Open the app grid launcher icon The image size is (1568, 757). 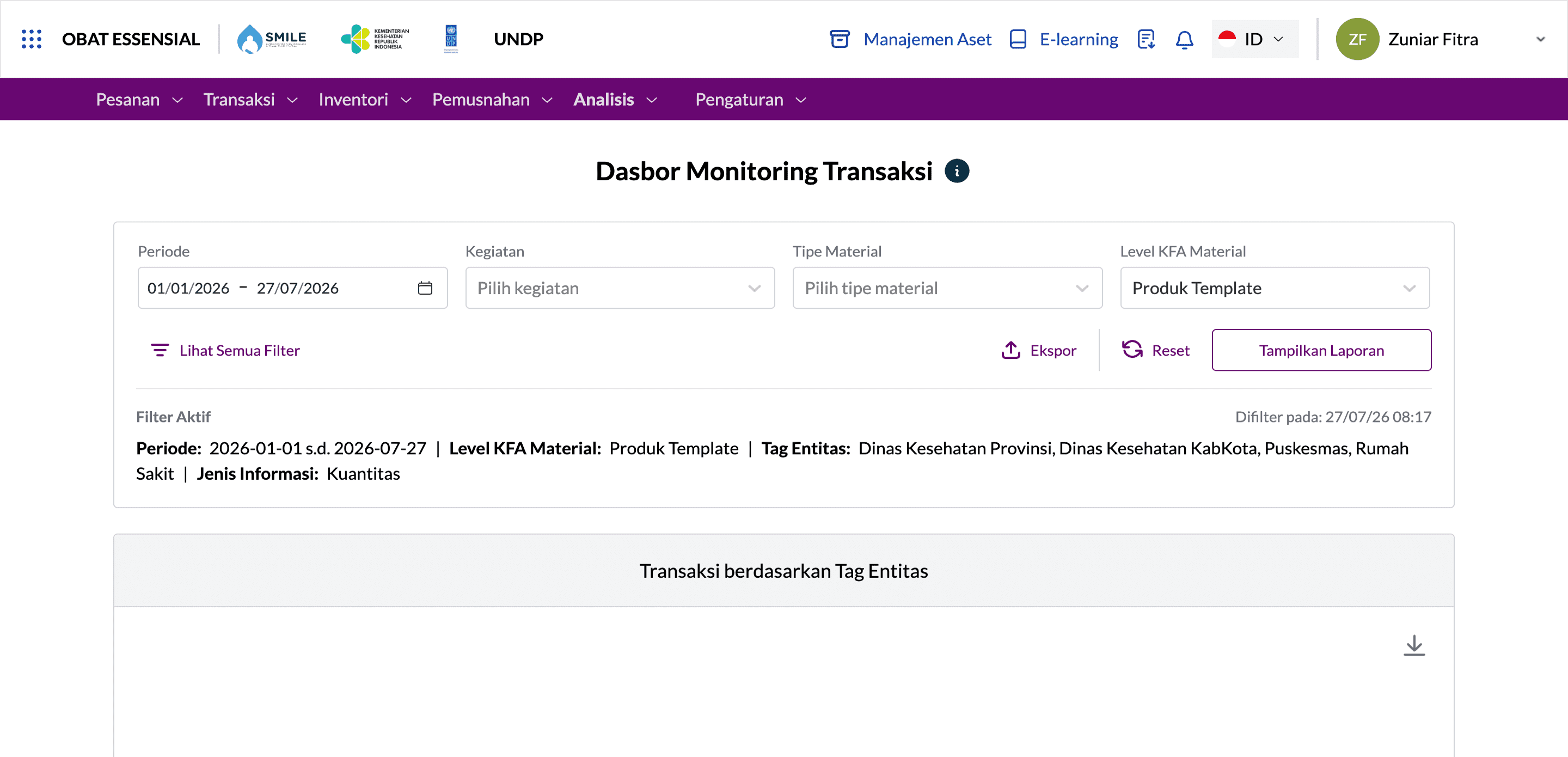(x=31, y=39)
